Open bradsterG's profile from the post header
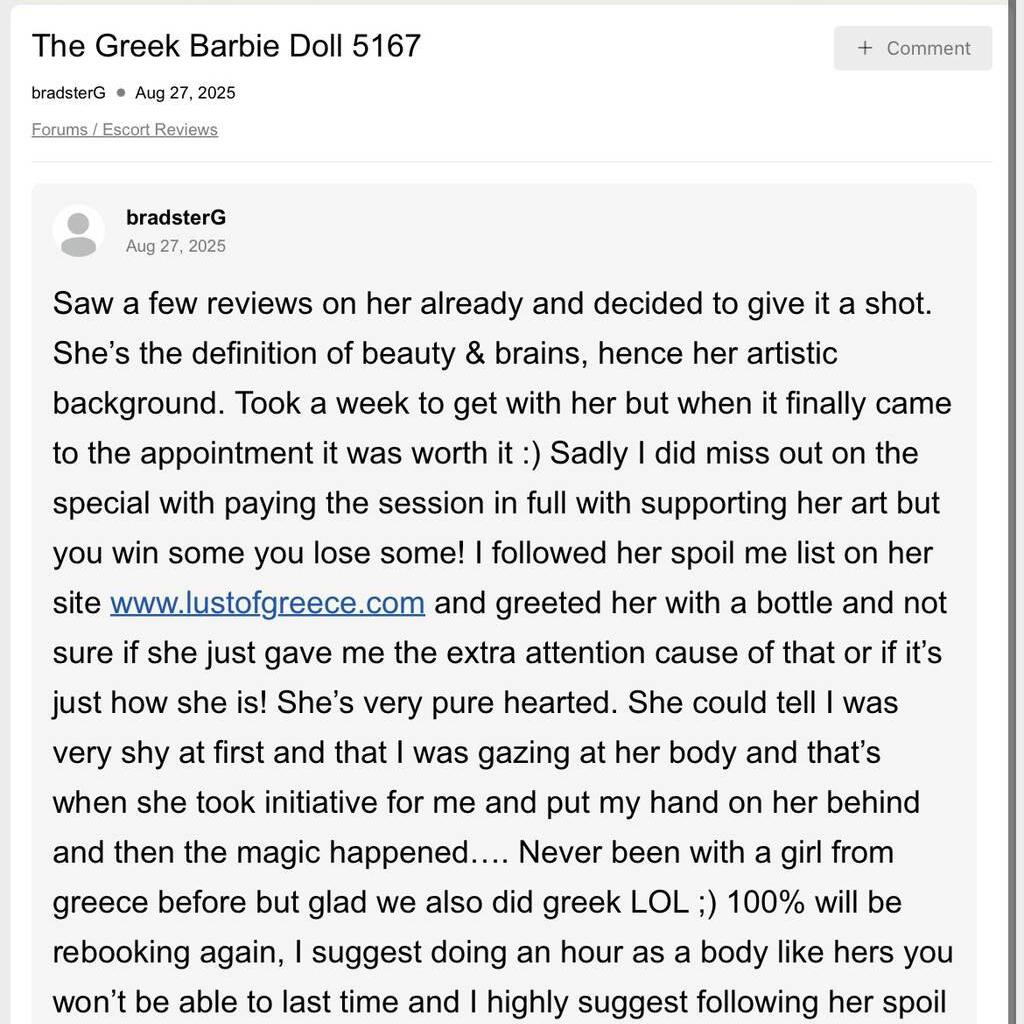Image resolution: width=1024 pixels, height=1024 pixels. pyautogui.click(x=176, y=218)
